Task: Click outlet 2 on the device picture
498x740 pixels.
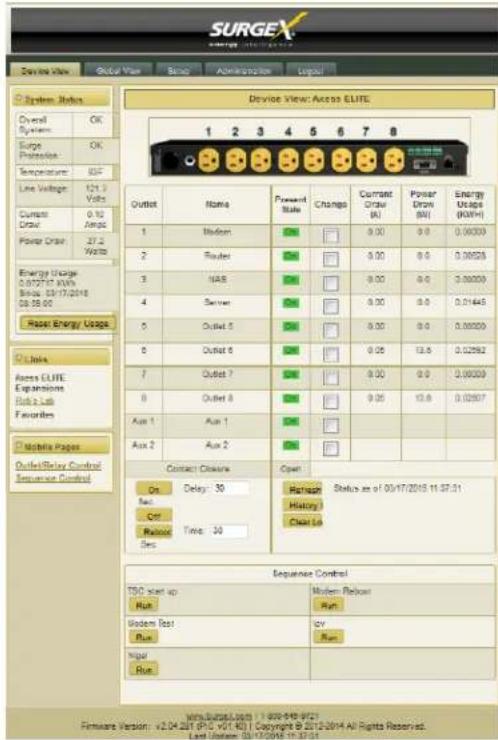Action: (x=236, y=161)
